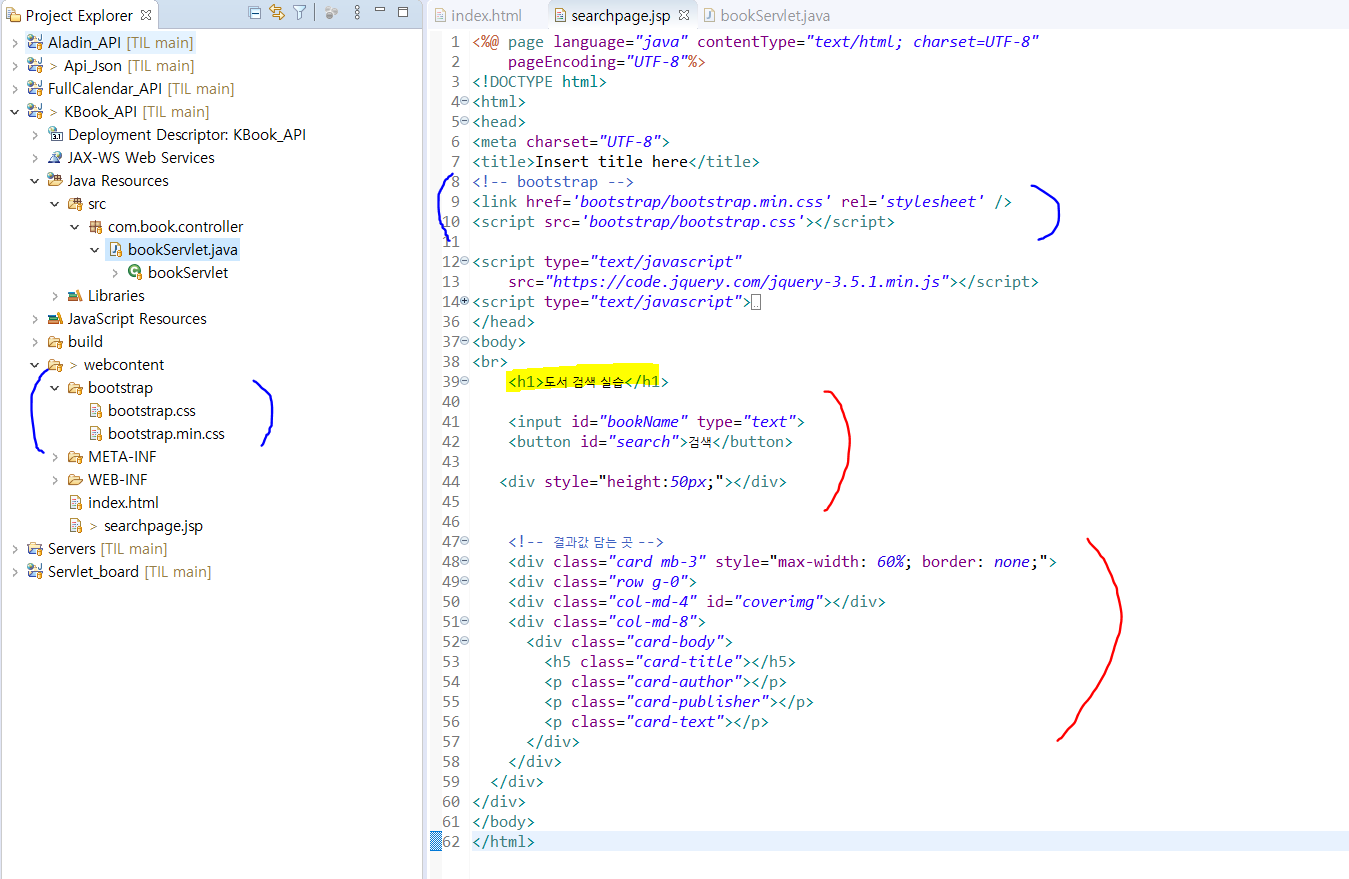Screen dimensions: 1349x879
Task: Click the bookServlet class icon
Action: click(135, 273)
